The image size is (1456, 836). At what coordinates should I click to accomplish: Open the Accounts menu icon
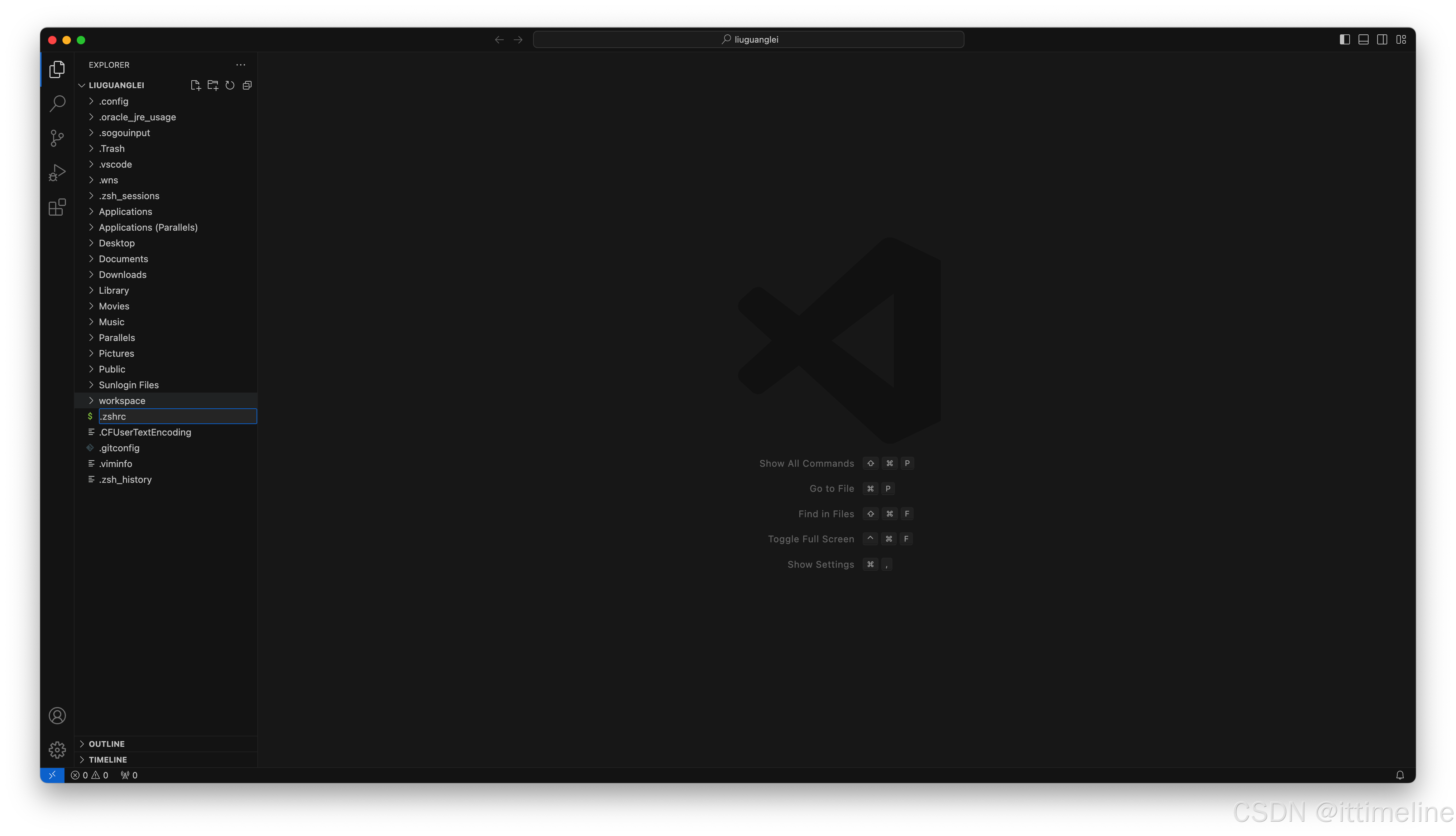pos(57,715)
